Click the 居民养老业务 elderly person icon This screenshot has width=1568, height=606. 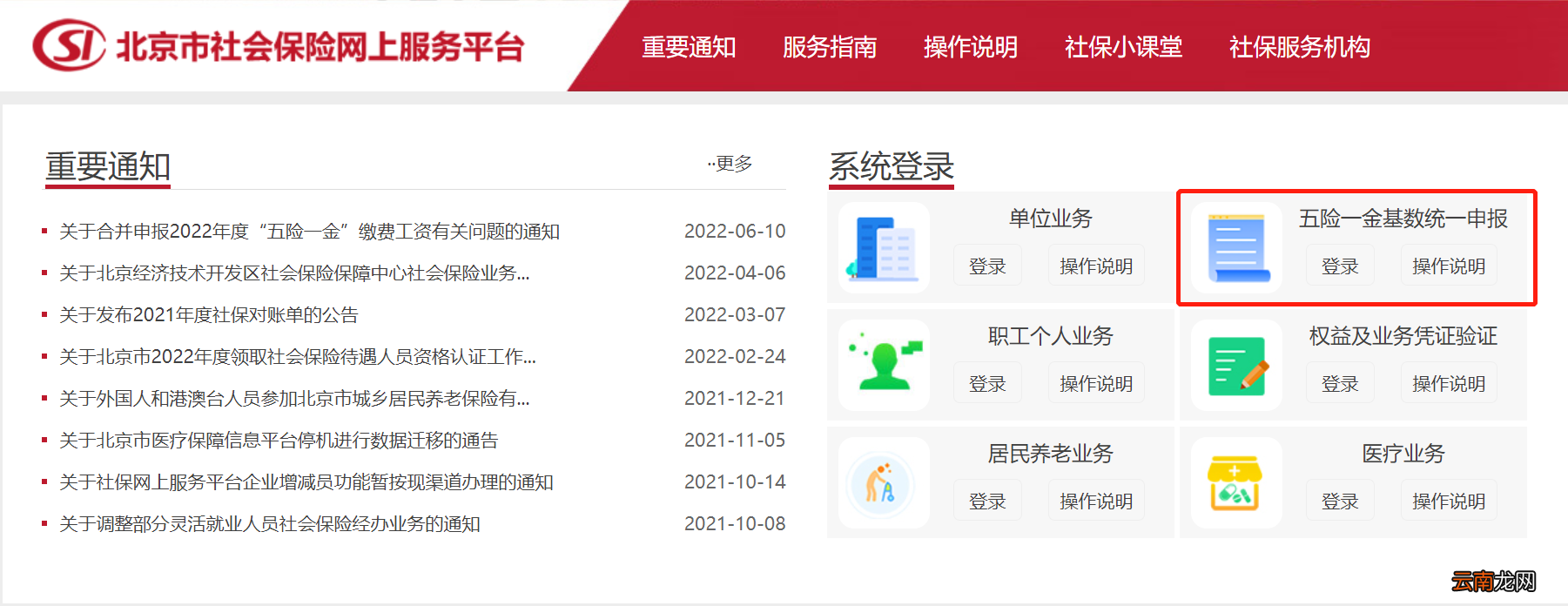coord(884,482)
